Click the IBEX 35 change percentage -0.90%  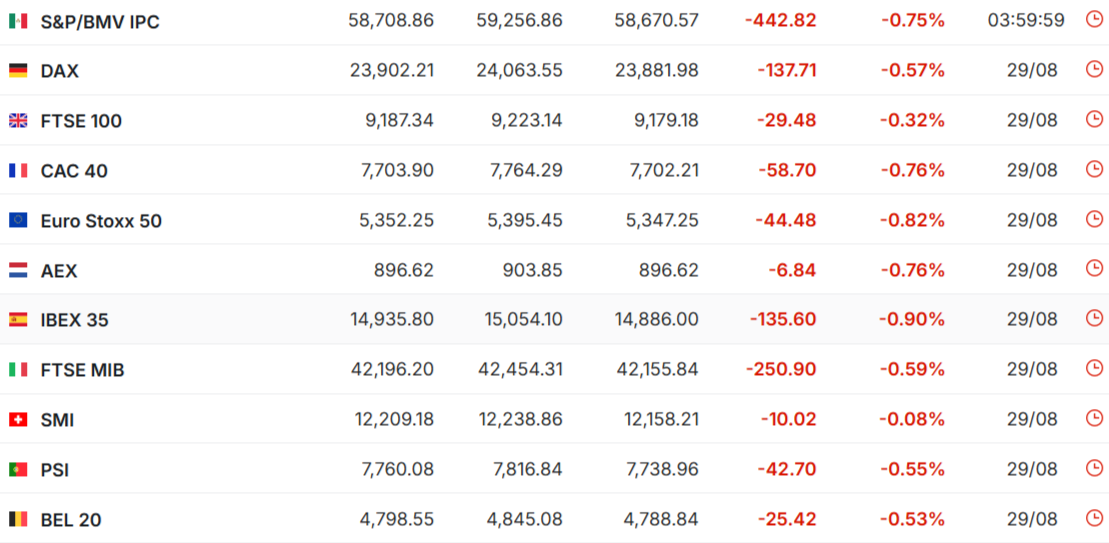912,320
